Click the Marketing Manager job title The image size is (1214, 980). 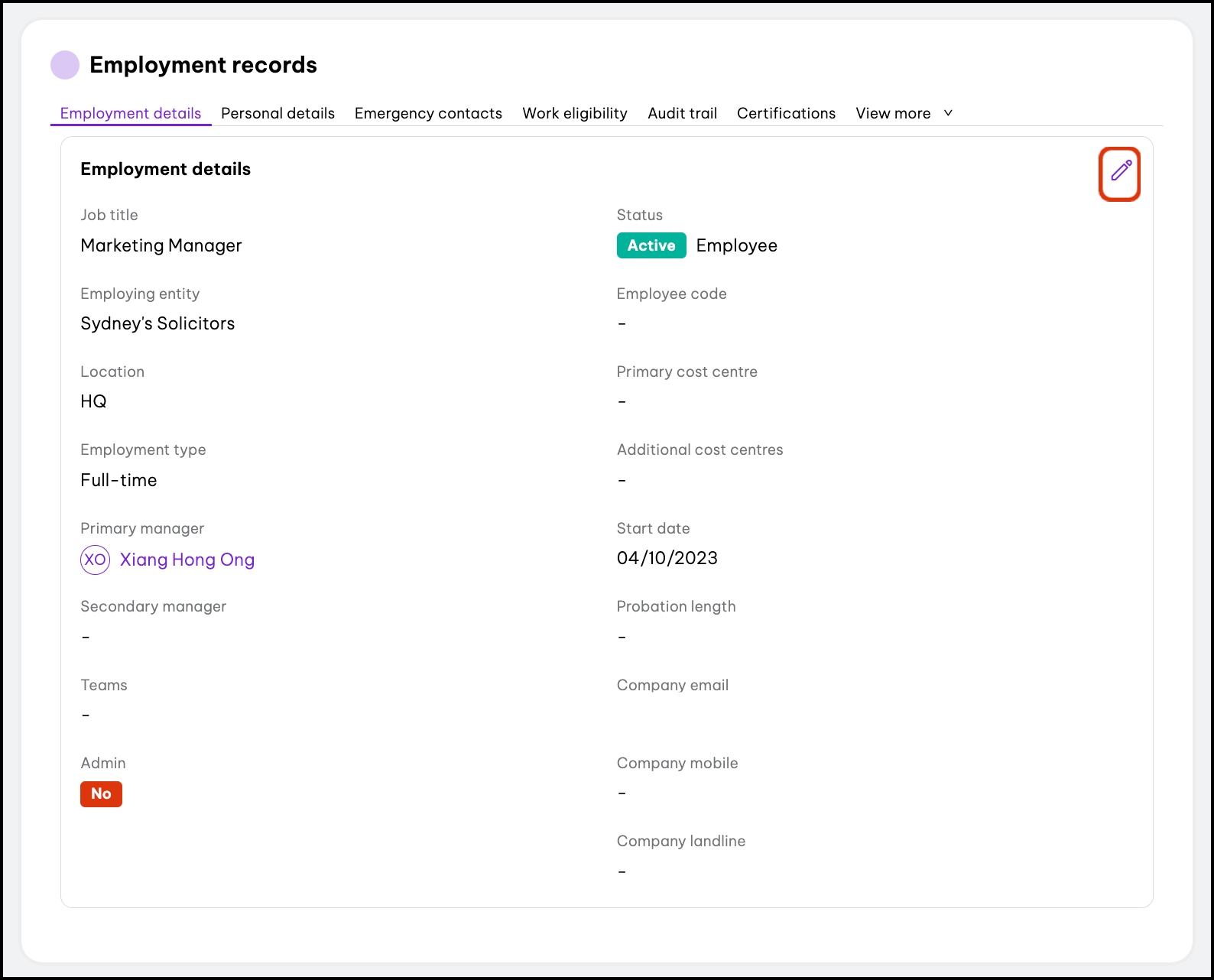[161, 245]
